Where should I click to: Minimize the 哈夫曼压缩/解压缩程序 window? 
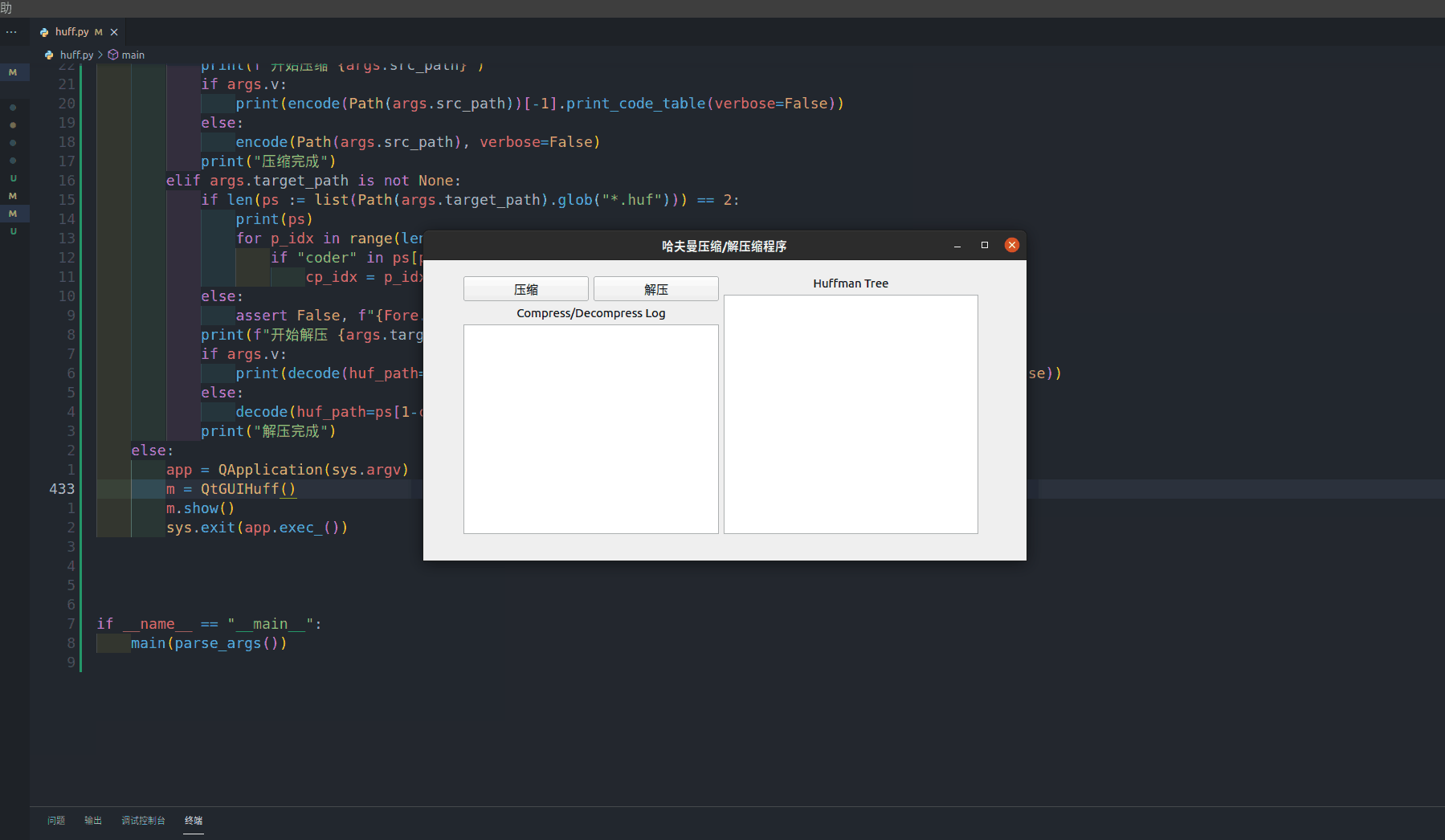tap(957, 246)
